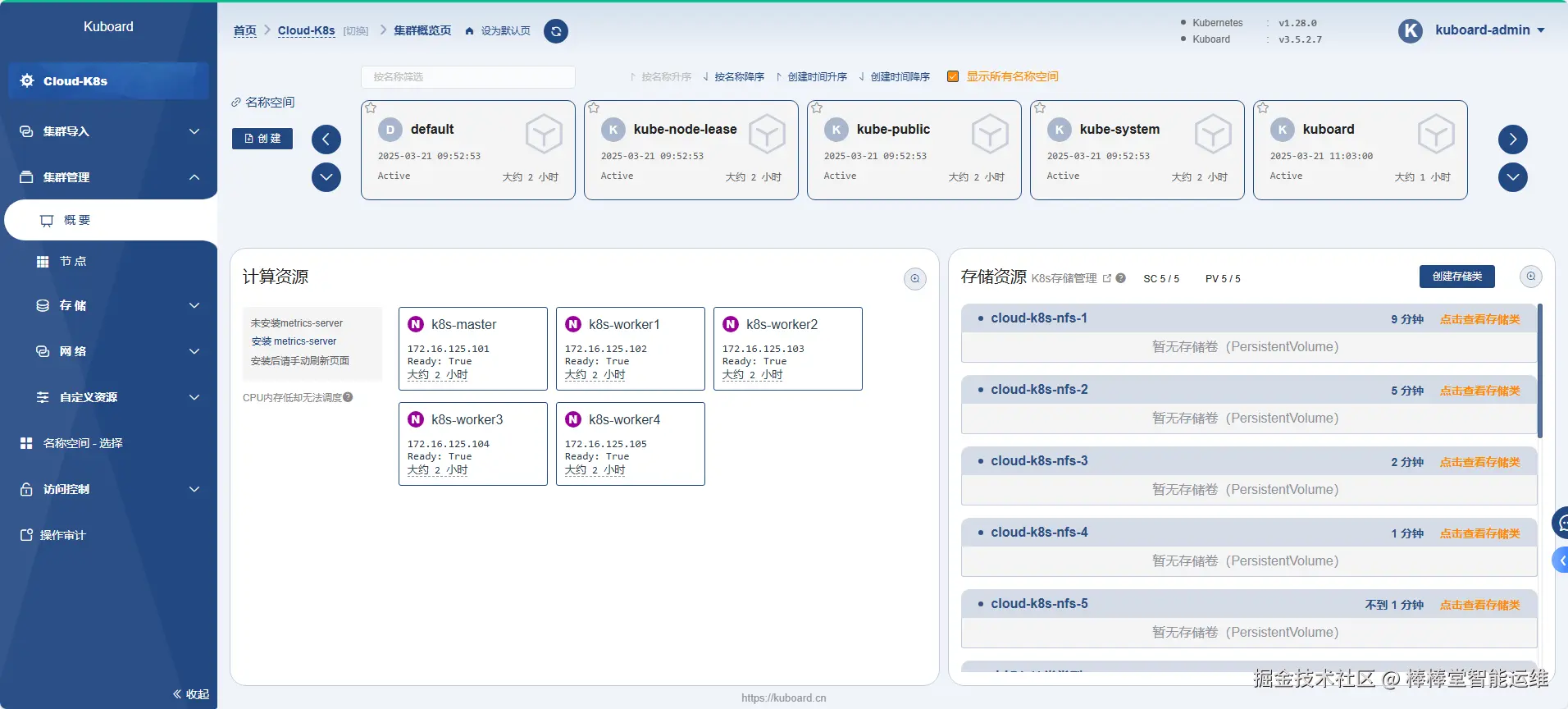Image resolution: width=1568 pixels, height=709 pixels.
Task: Click the zoom icon in 计算资源 panel
Action: tap(915, 279)
